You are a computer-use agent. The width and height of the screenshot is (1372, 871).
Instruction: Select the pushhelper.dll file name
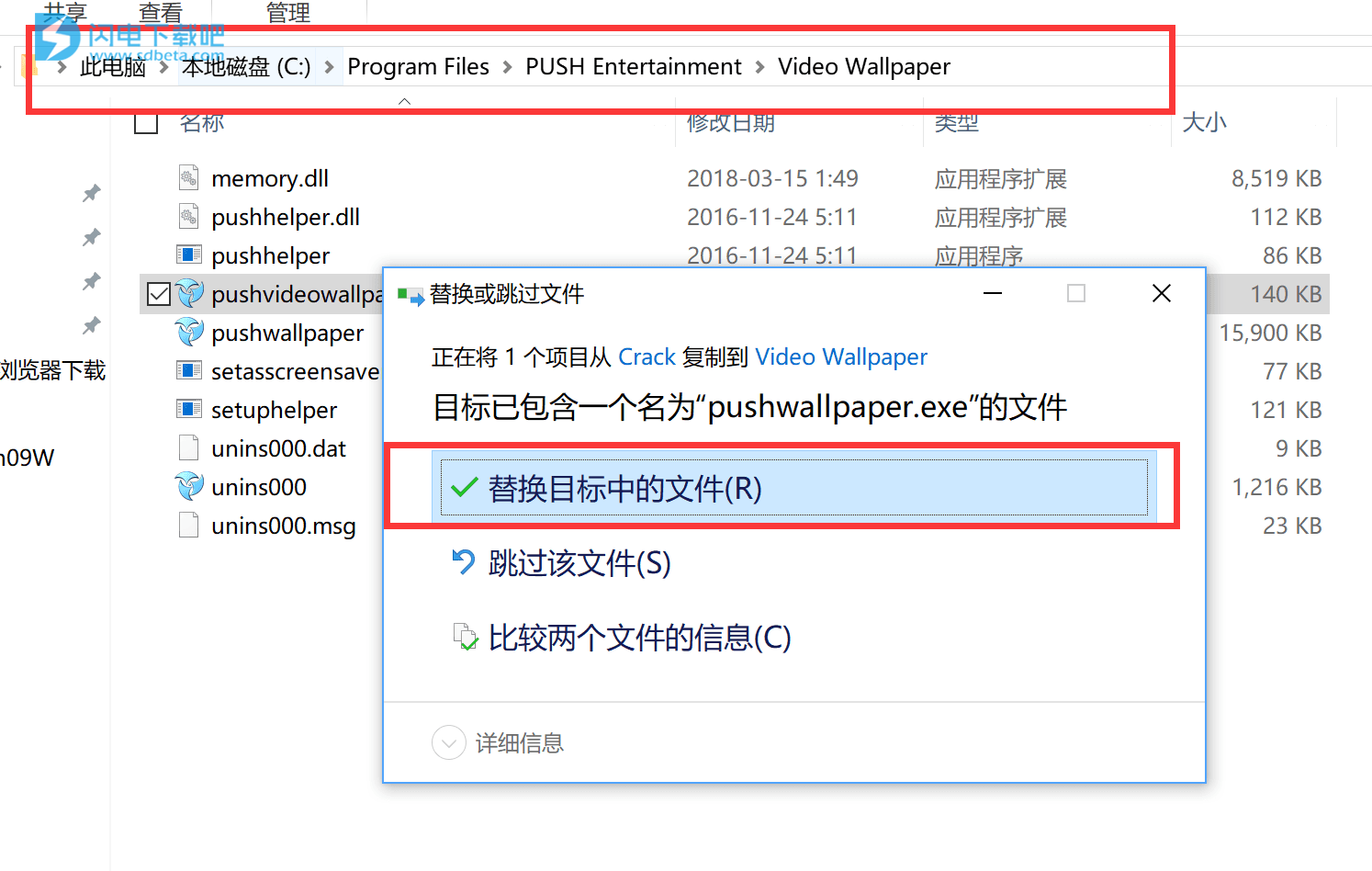tap(286, 217)
